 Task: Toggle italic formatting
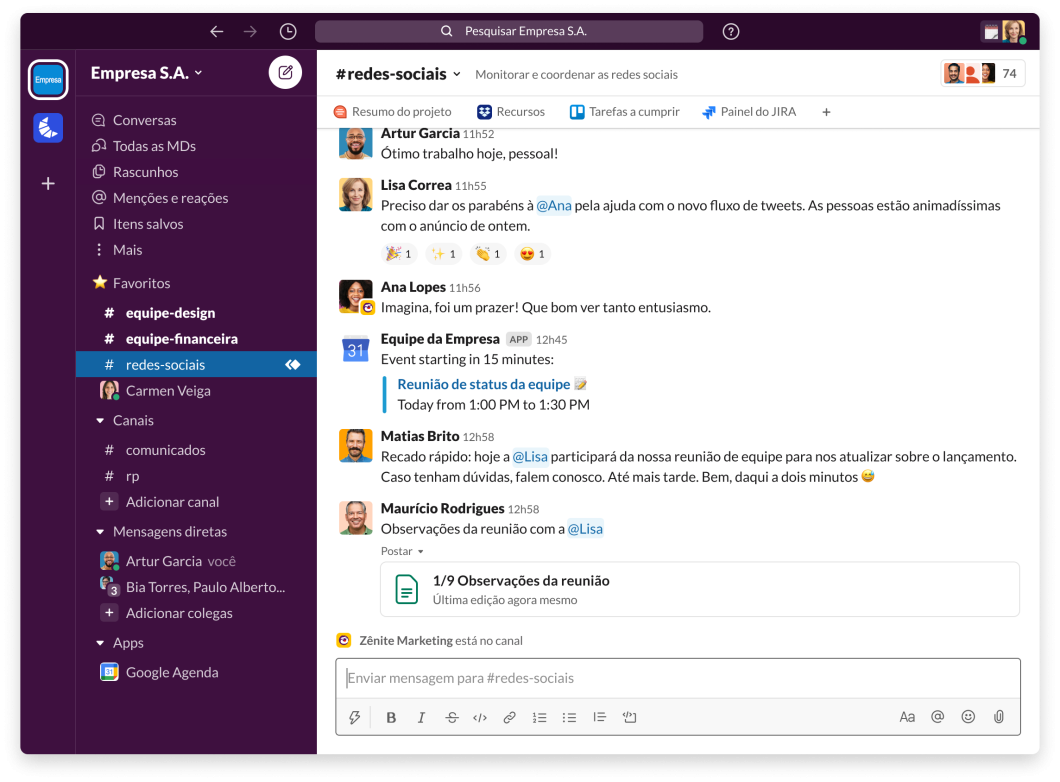(x=421, y=717)
